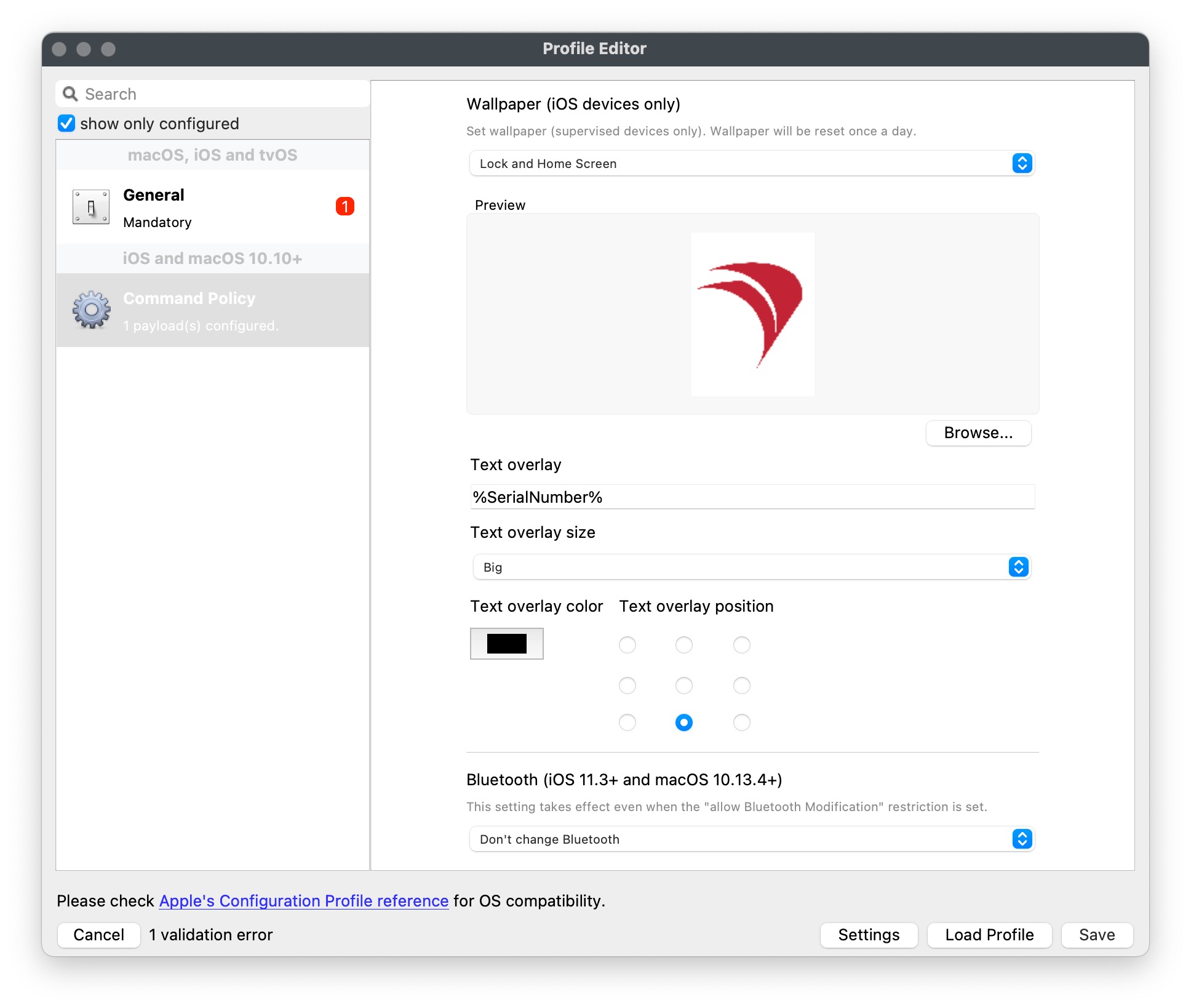Open the black text overlay color well
Screen dimensions: 1191x1008
507,644
